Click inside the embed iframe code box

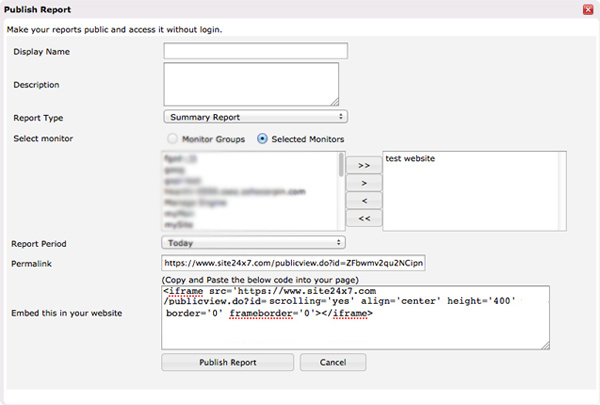pos(355,317)
